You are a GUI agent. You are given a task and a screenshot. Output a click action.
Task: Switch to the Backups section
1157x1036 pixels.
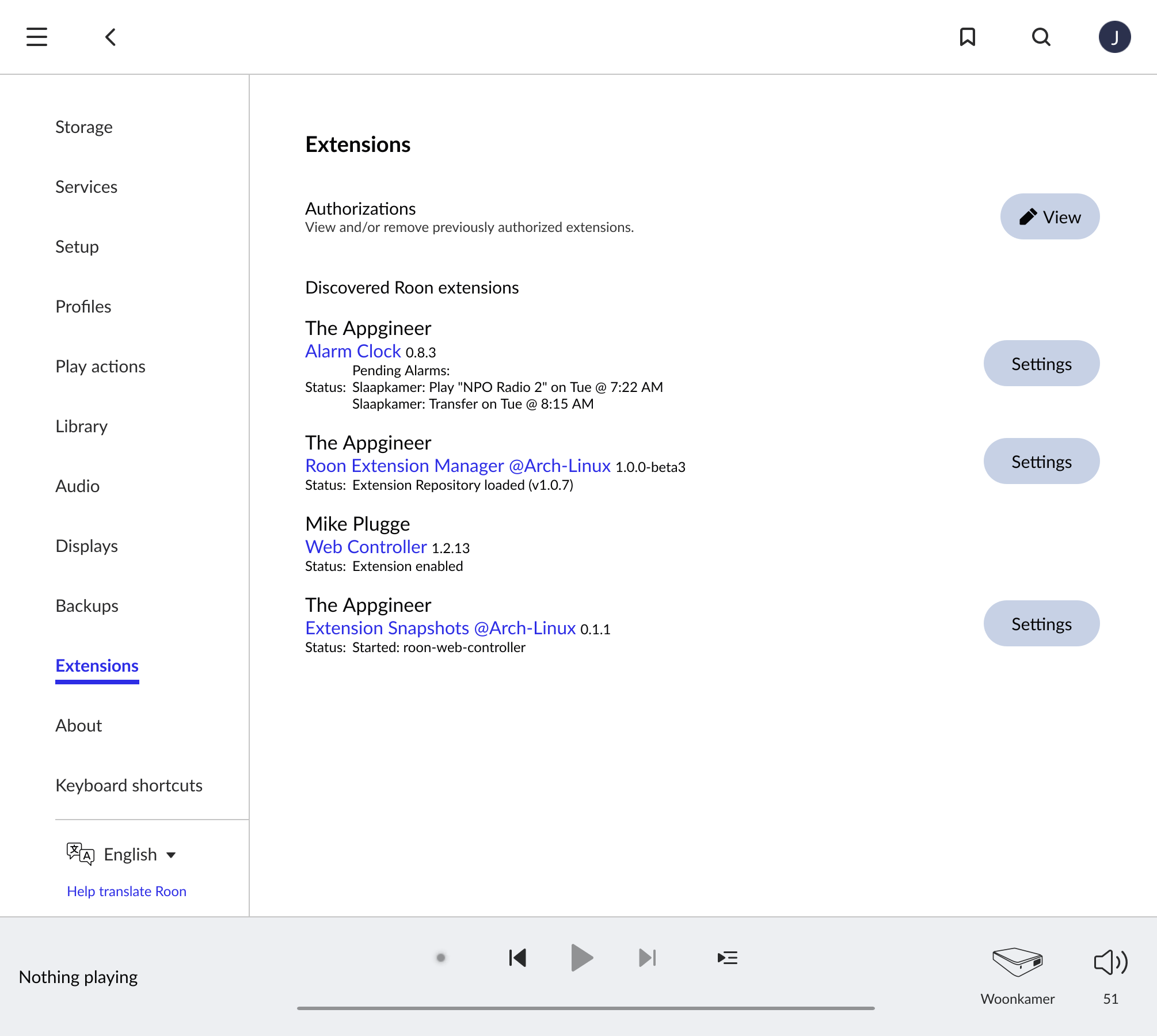86,606
